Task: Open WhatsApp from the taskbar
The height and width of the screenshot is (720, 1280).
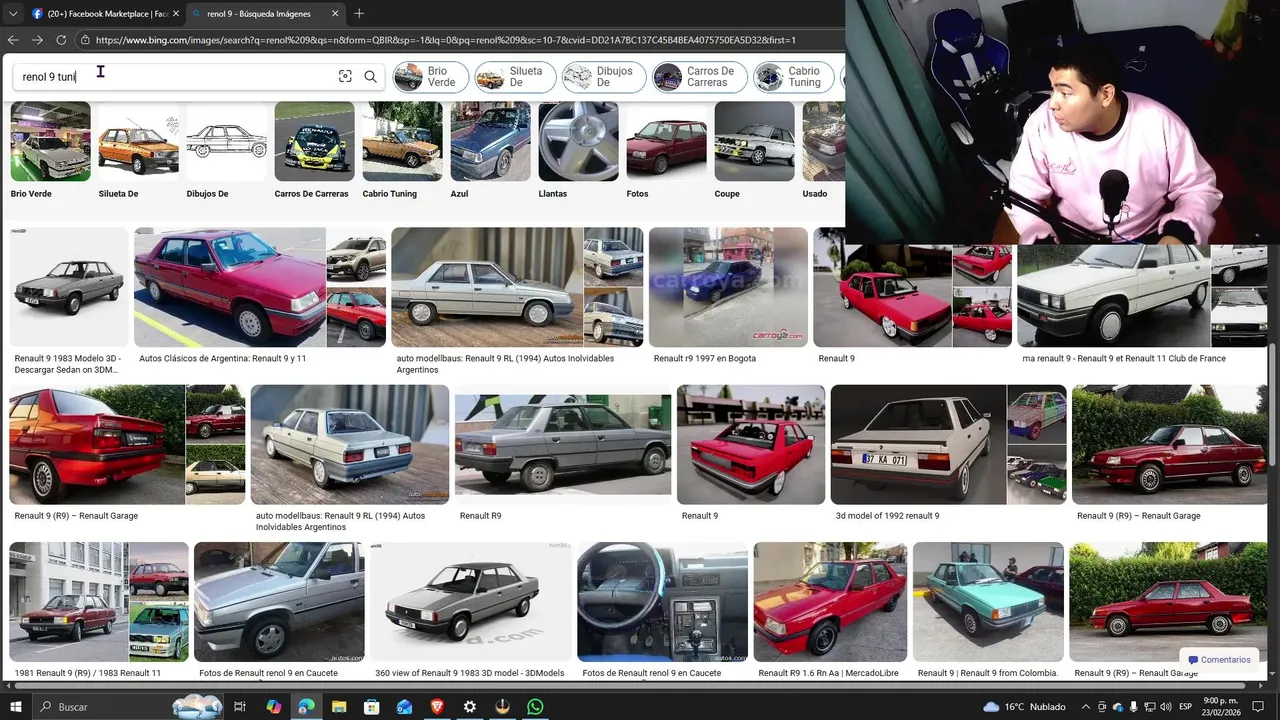Action: (x=535, y=707)
